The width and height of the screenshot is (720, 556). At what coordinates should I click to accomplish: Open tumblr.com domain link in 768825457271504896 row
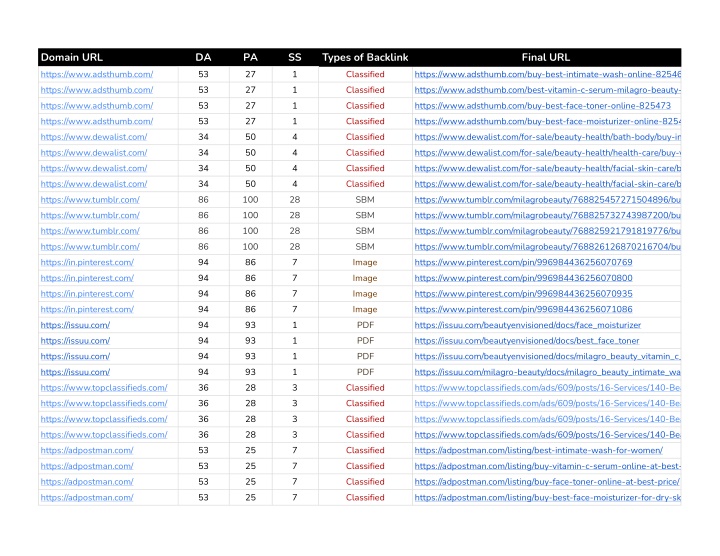pos(90,200)
